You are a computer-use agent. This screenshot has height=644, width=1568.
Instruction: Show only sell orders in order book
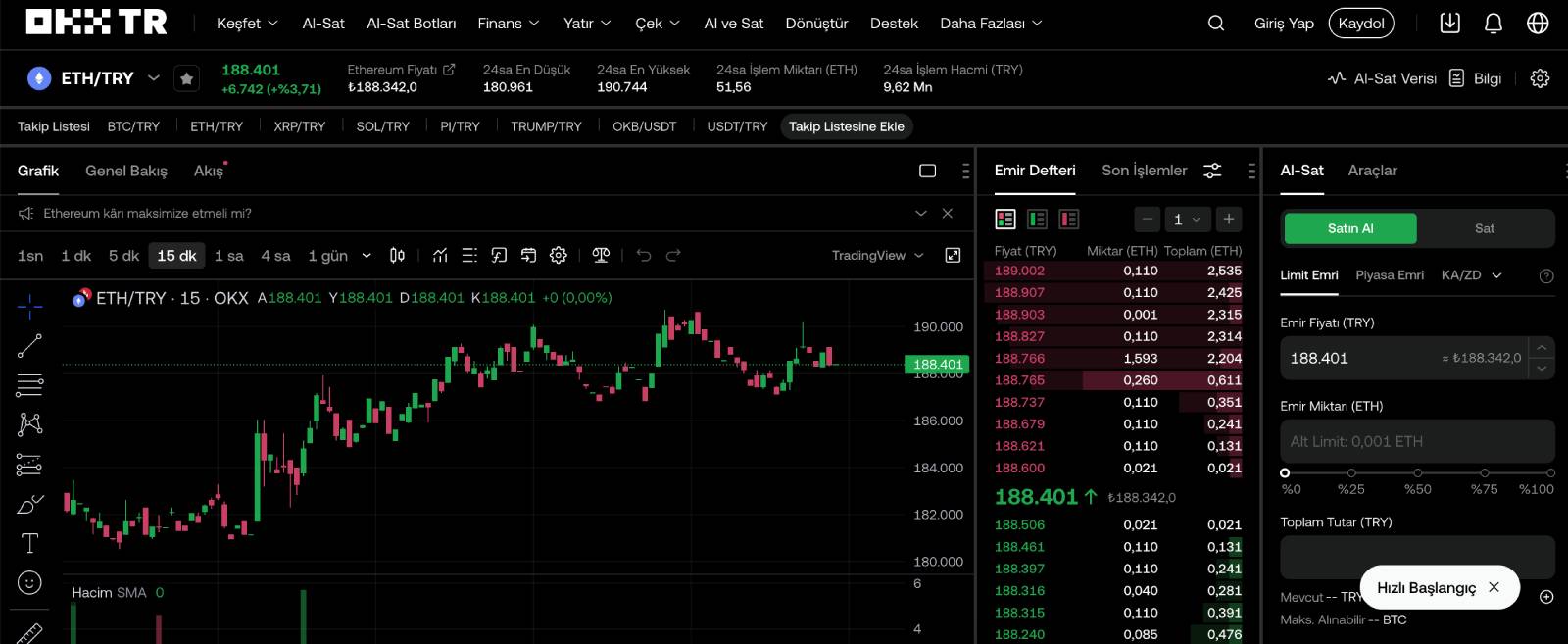1069,220
